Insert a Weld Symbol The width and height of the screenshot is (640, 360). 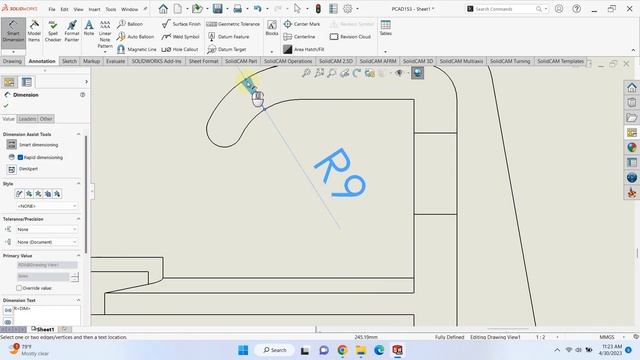coord(180,37)
